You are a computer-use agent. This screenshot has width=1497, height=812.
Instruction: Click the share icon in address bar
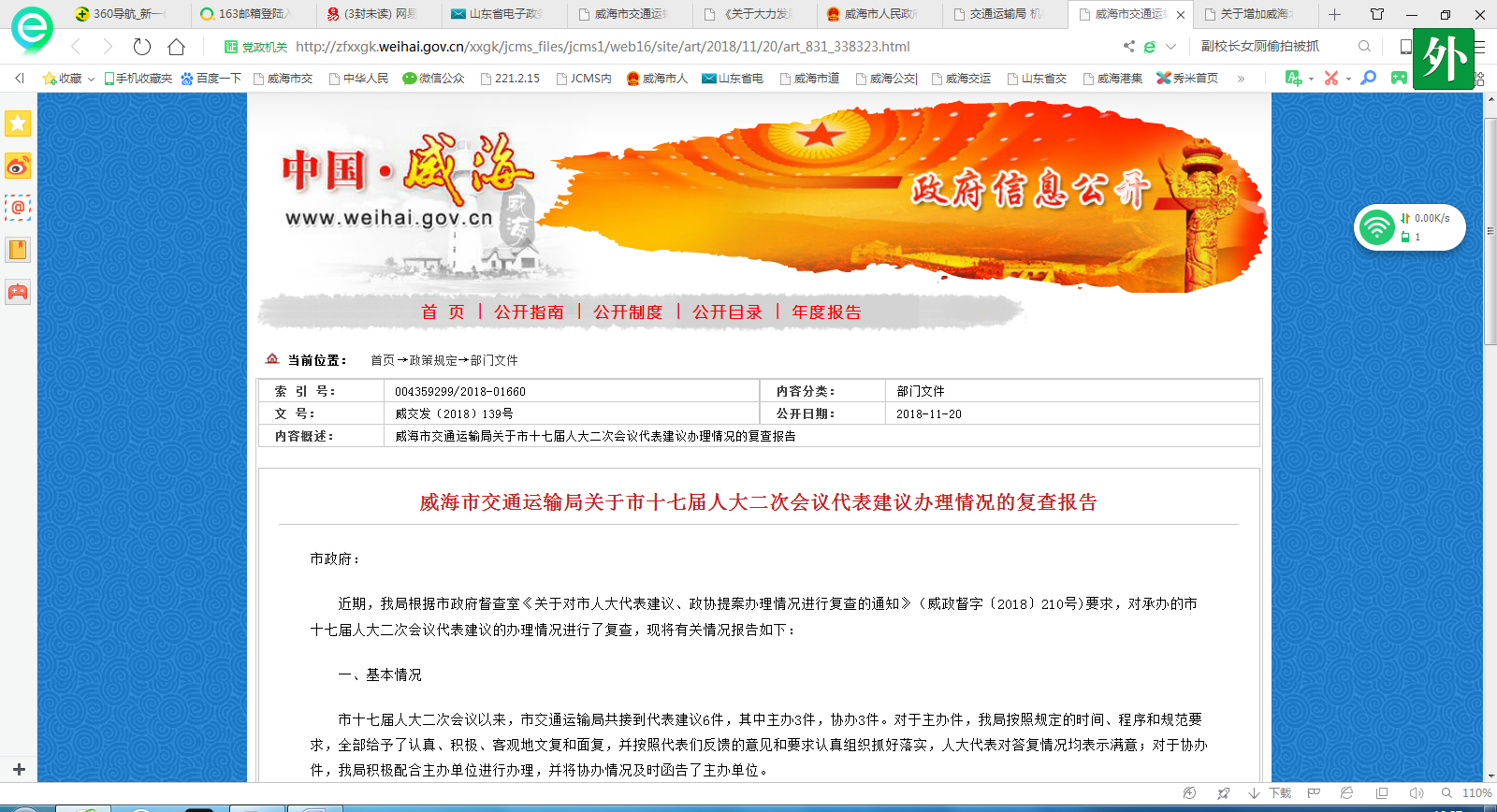(1128, 47)
